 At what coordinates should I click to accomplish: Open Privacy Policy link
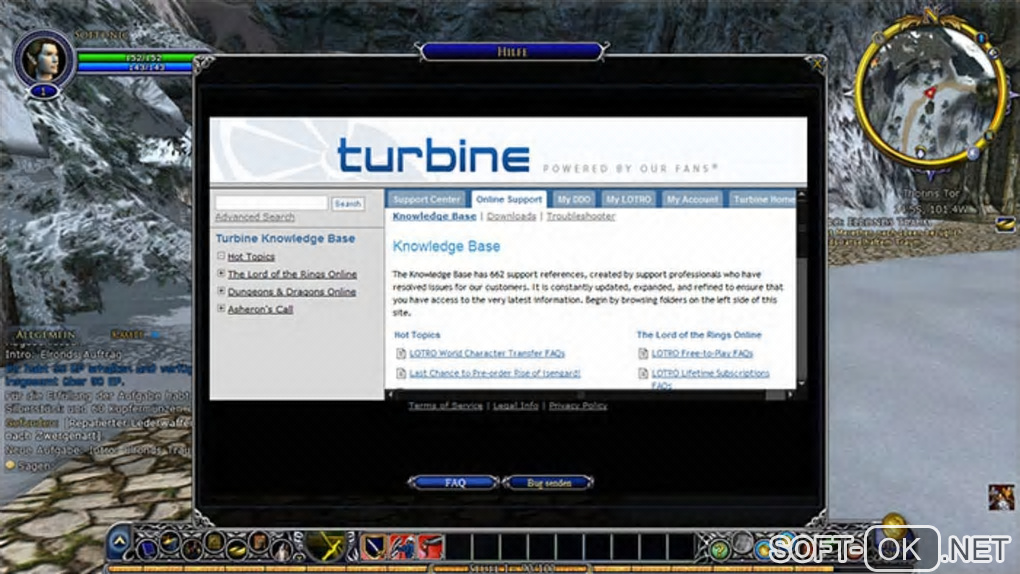tap(578, 405)
